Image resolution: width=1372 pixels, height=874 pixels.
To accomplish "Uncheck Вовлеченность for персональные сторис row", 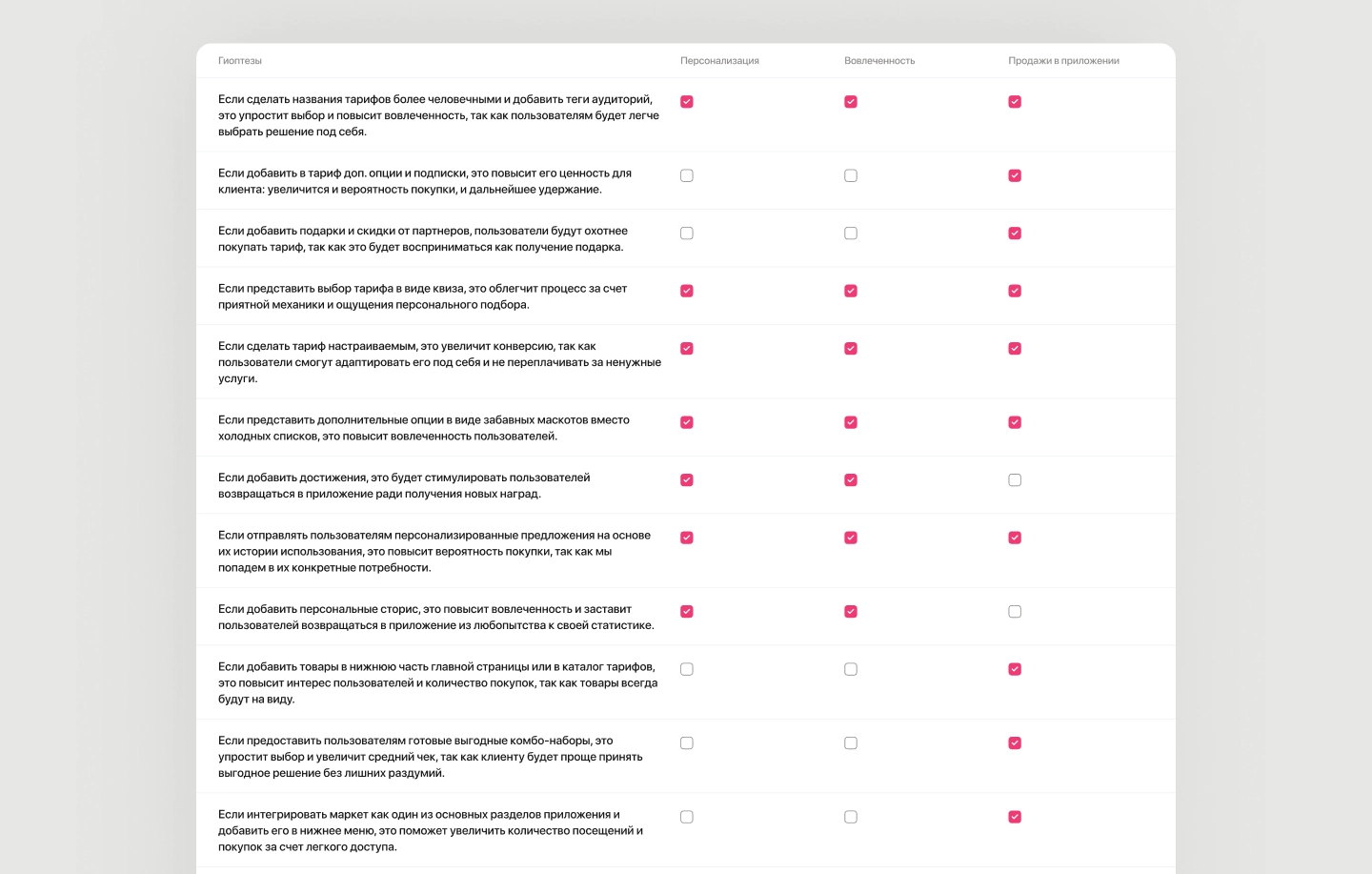I will pos(851,612).
